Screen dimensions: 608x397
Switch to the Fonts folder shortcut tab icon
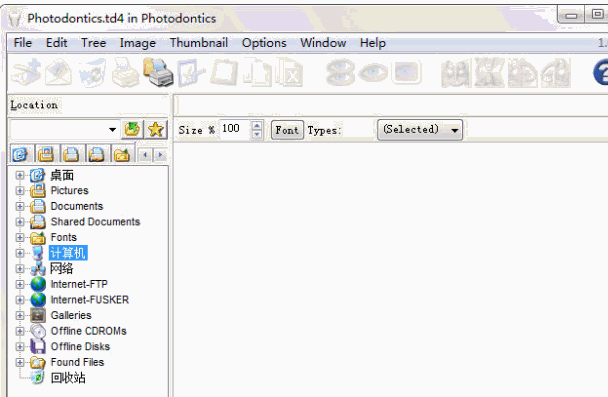tap(122, 154)
